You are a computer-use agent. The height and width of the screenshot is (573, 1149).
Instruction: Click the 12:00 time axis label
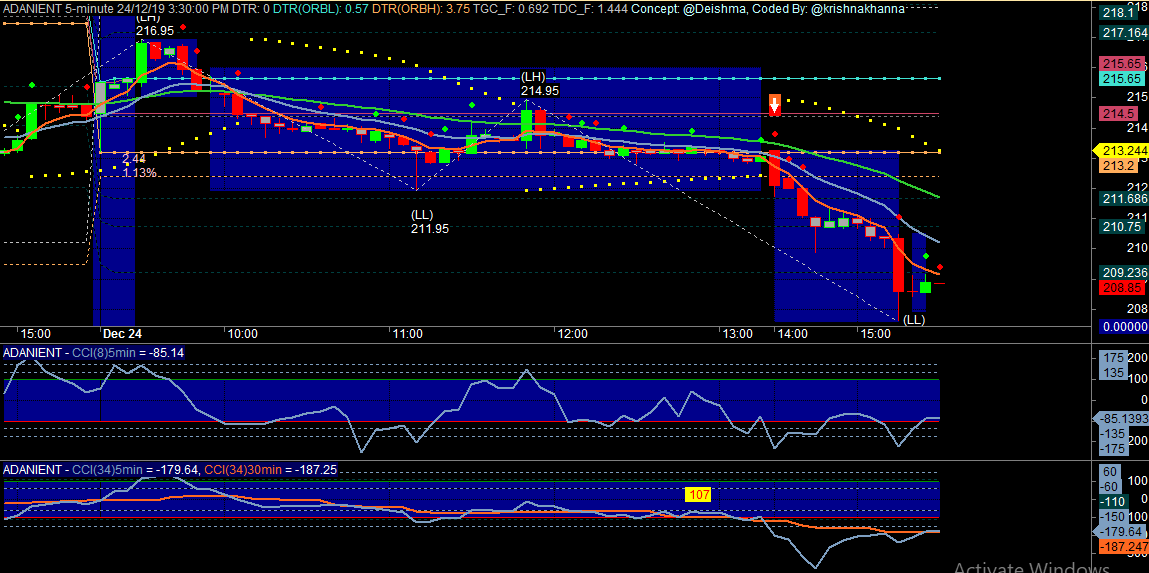(x=572, y=333)
